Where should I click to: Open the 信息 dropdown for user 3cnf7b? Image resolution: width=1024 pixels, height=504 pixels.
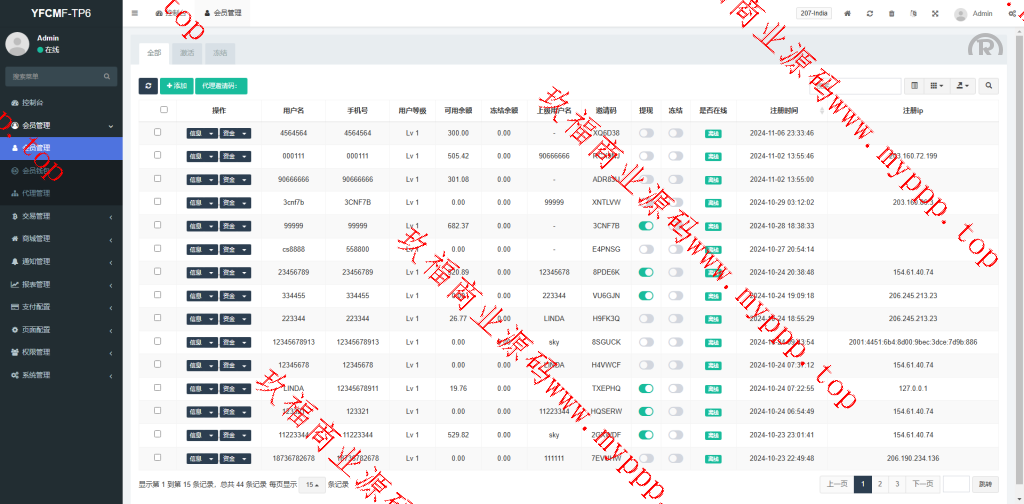click(201, 202)
